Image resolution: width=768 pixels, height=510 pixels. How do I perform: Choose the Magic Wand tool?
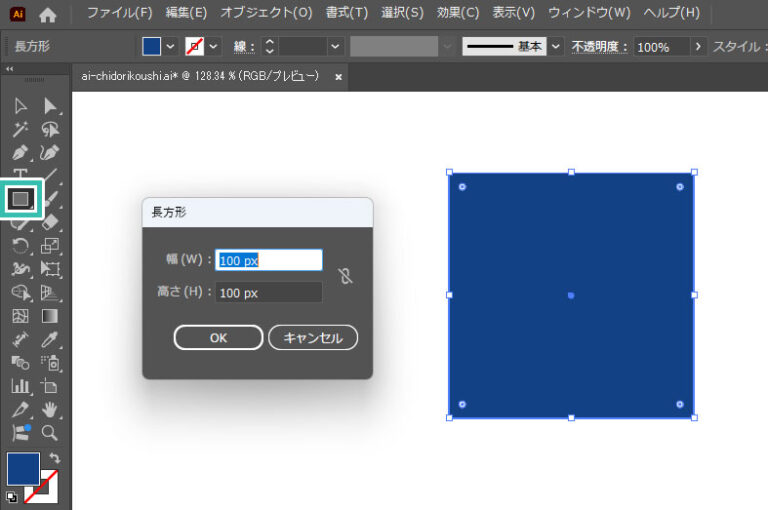[20, 129]
